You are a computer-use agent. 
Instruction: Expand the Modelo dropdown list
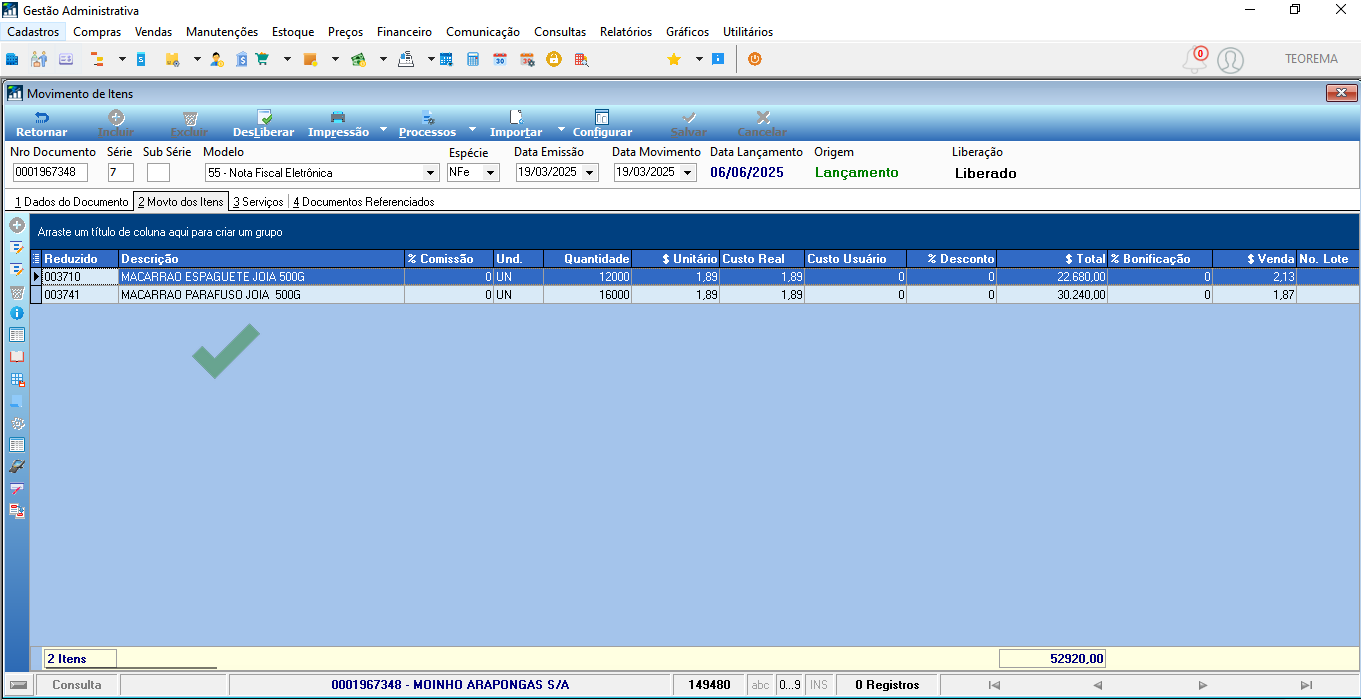pos(431,173)
